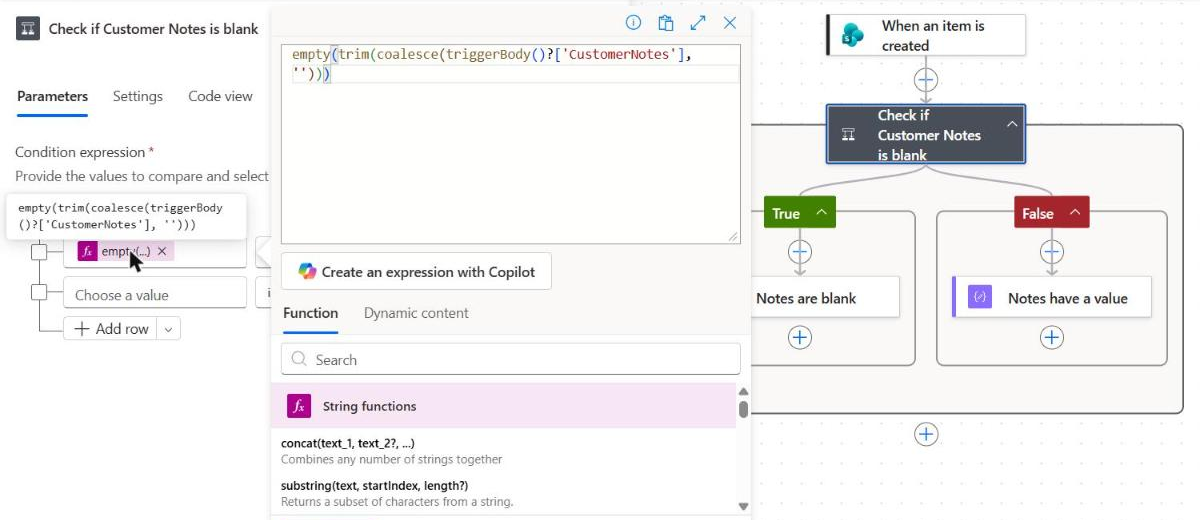Select the concat function entry

505,451
